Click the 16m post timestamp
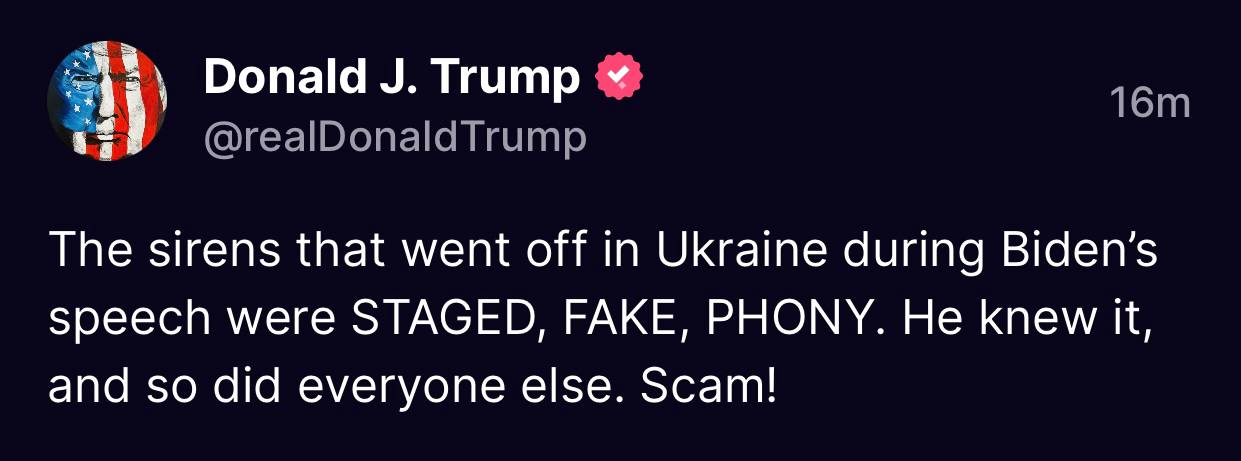 pyautogui.click(x=1150, y=102)
